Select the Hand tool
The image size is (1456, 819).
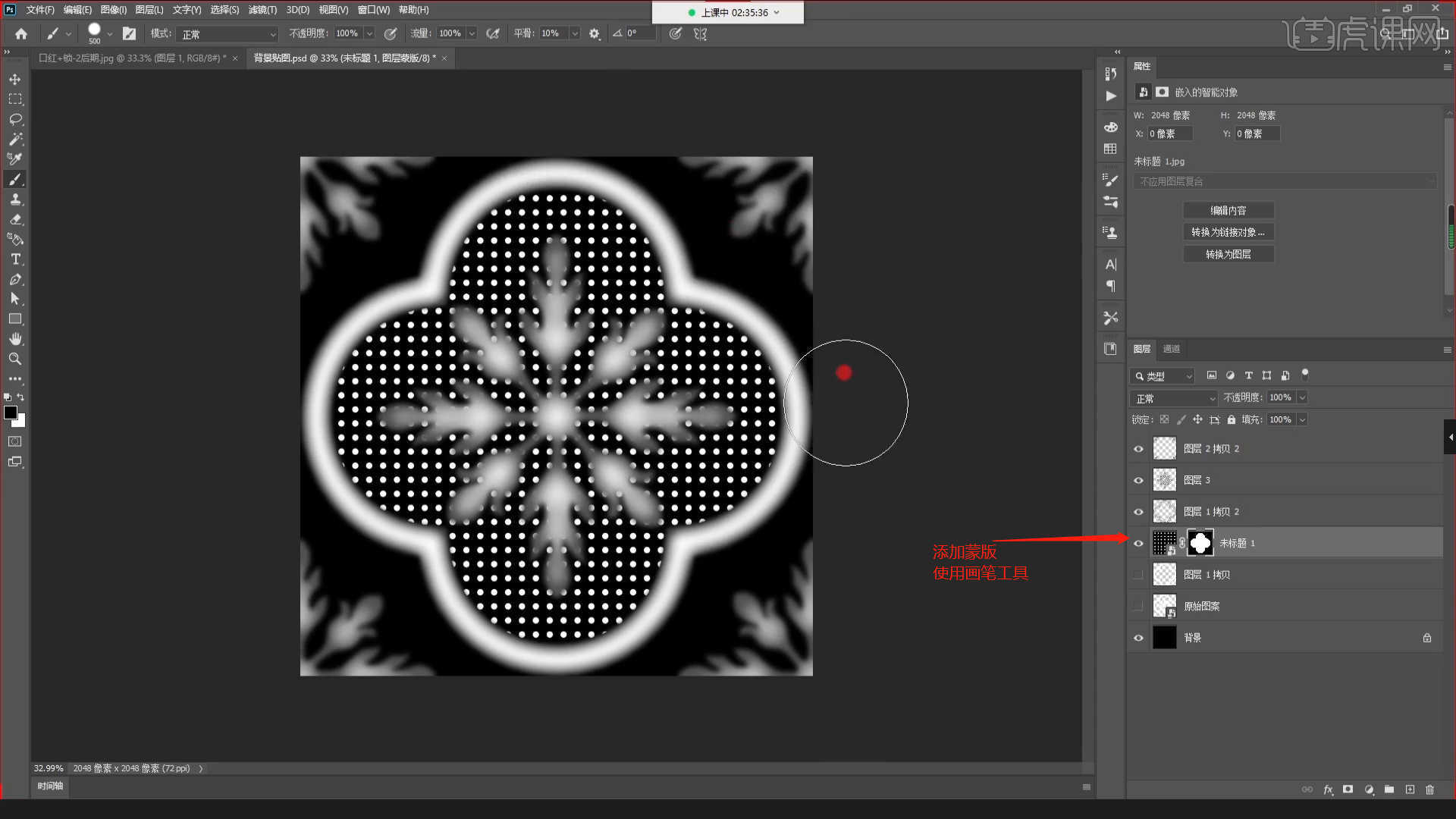click(x=15, y=339)
